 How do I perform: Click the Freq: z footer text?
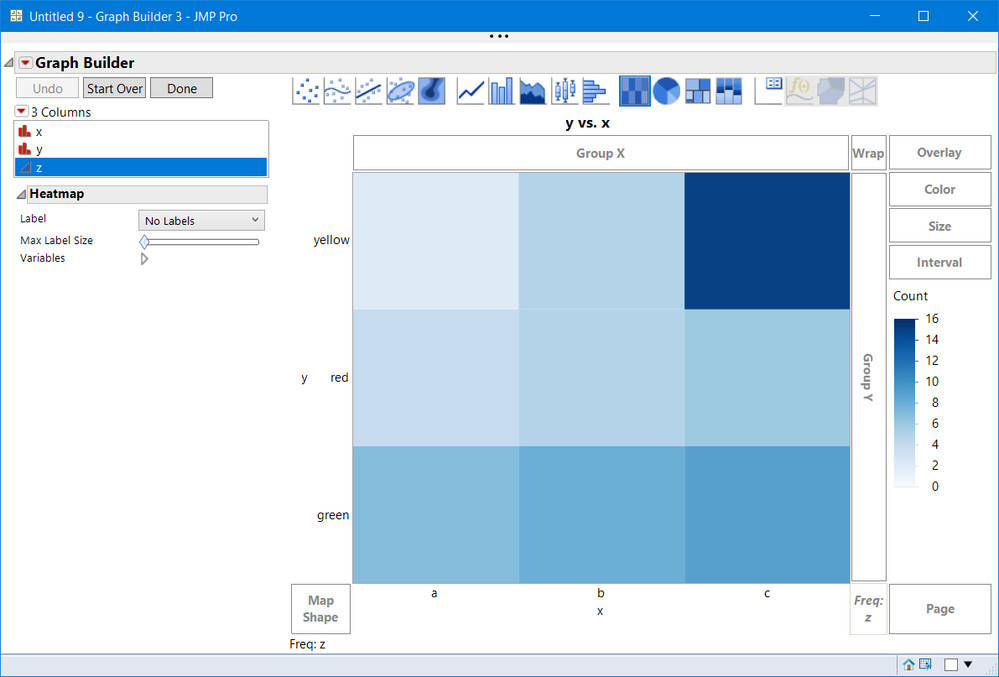[307, 644]
